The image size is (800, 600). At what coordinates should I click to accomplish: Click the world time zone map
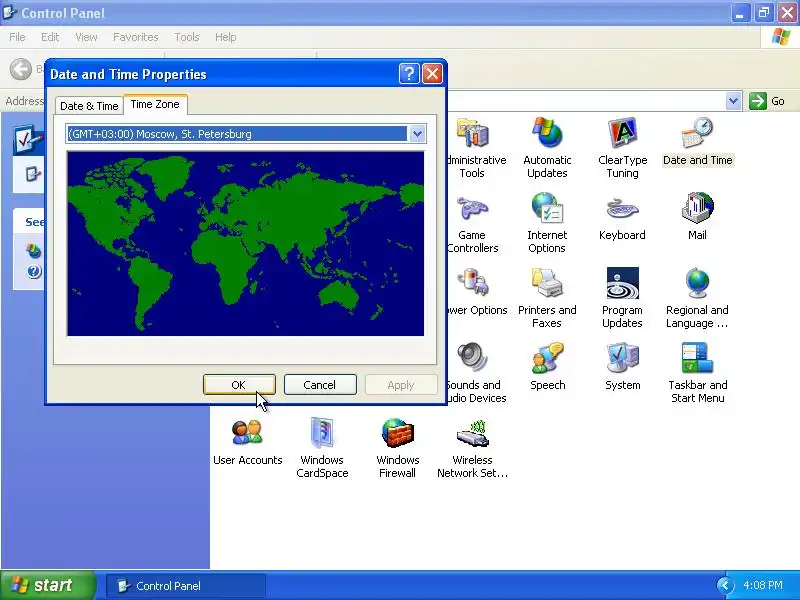(245, 244)
